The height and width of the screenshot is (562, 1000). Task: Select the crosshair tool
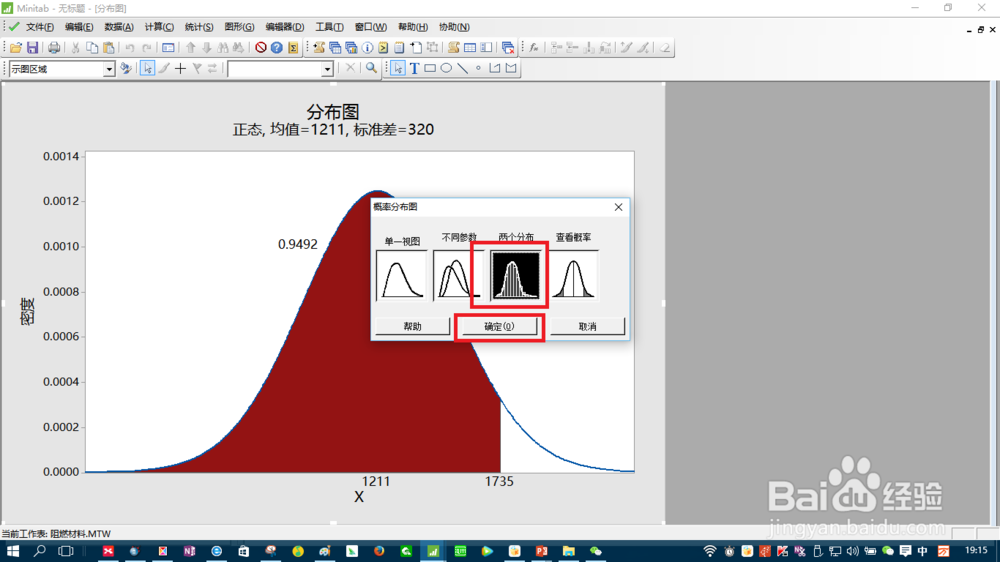click(x=180, y=68)
